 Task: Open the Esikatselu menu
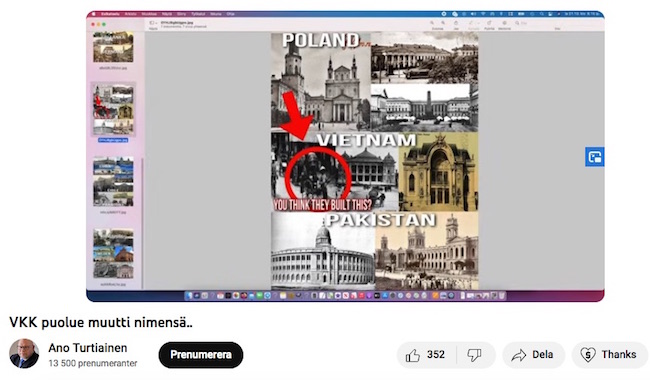tap(110, 14)
